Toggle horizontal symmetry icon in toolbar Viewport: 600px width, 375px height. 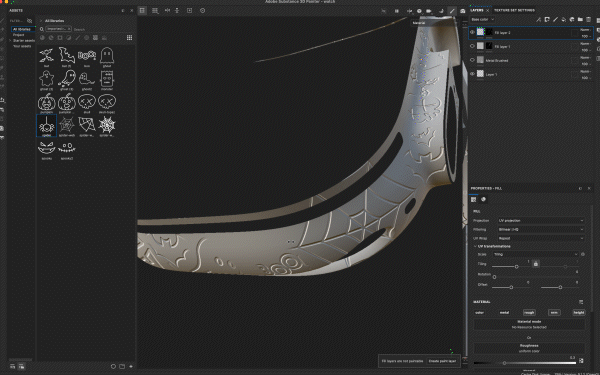[x=167, y=10]
